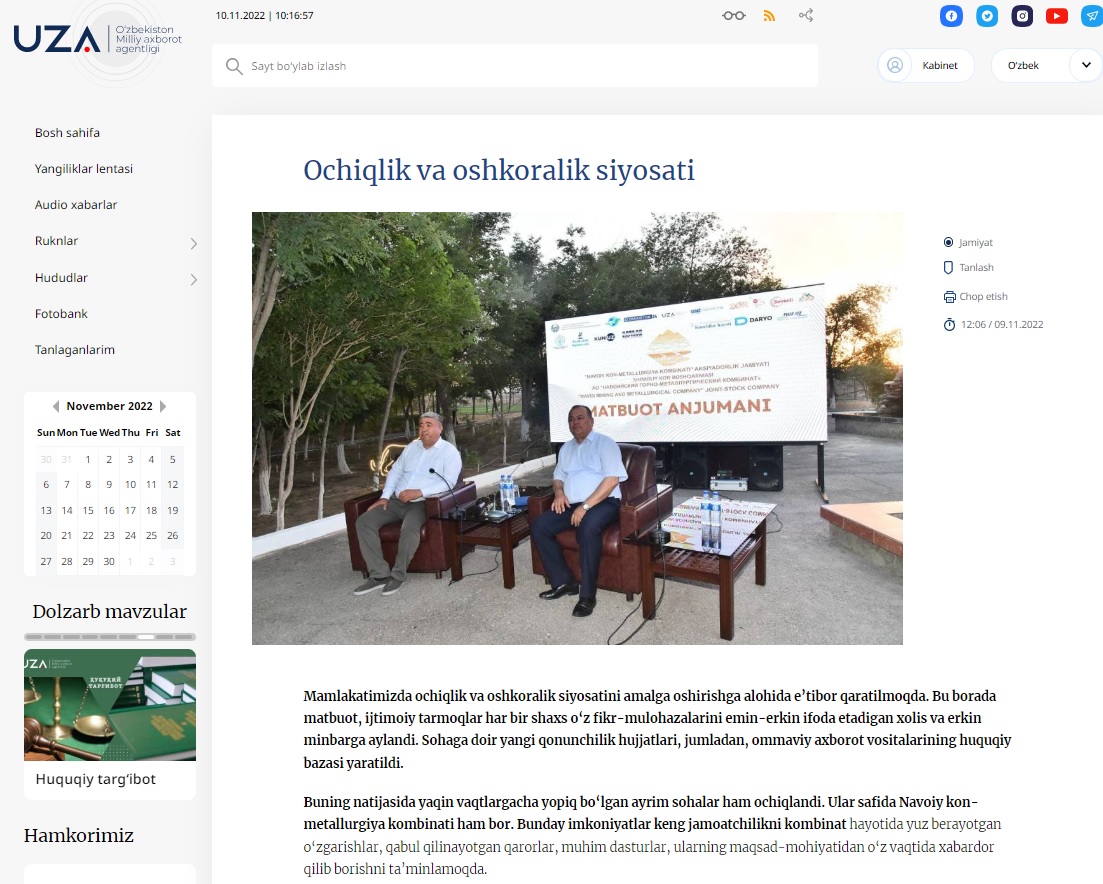Click the RSS feed icon
Screen dimensions: 1103x884
(769, 16)
